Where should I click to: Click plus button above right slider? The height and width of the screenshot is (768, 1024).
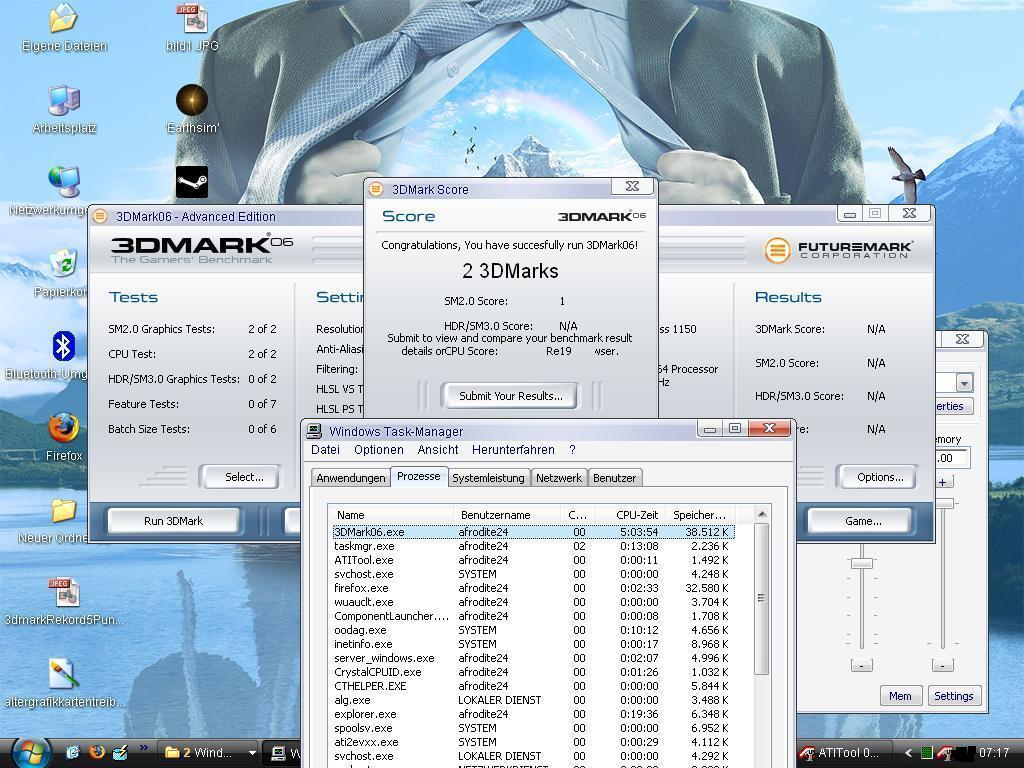tap(942, 482)
